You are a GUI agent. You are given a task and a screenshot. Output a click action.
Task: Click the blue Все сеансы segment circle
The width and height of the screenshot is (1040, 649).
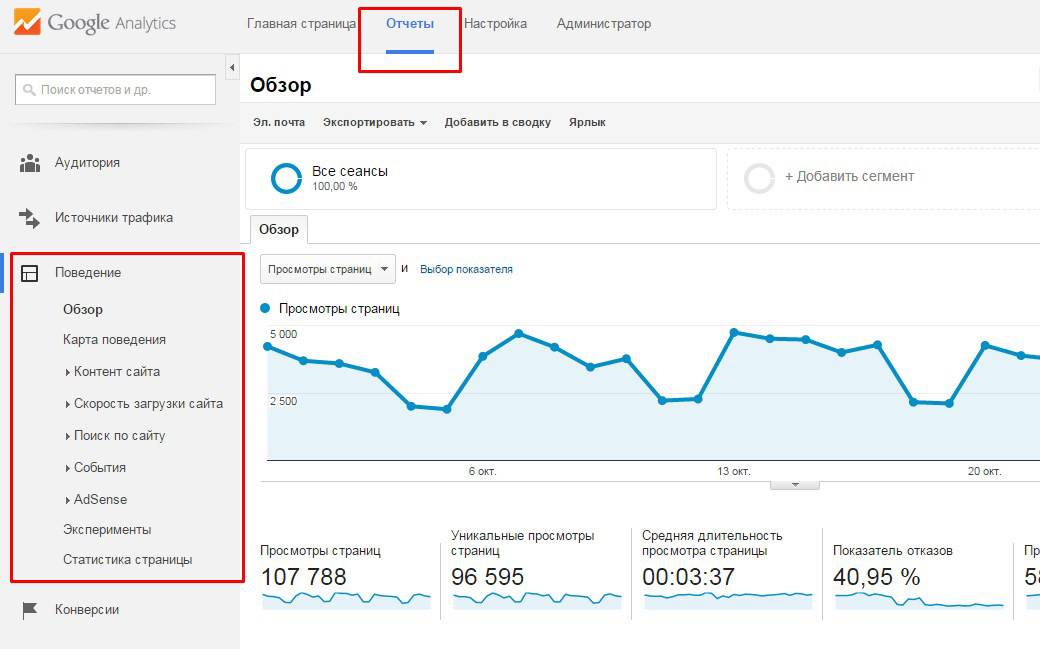[287, 179]
